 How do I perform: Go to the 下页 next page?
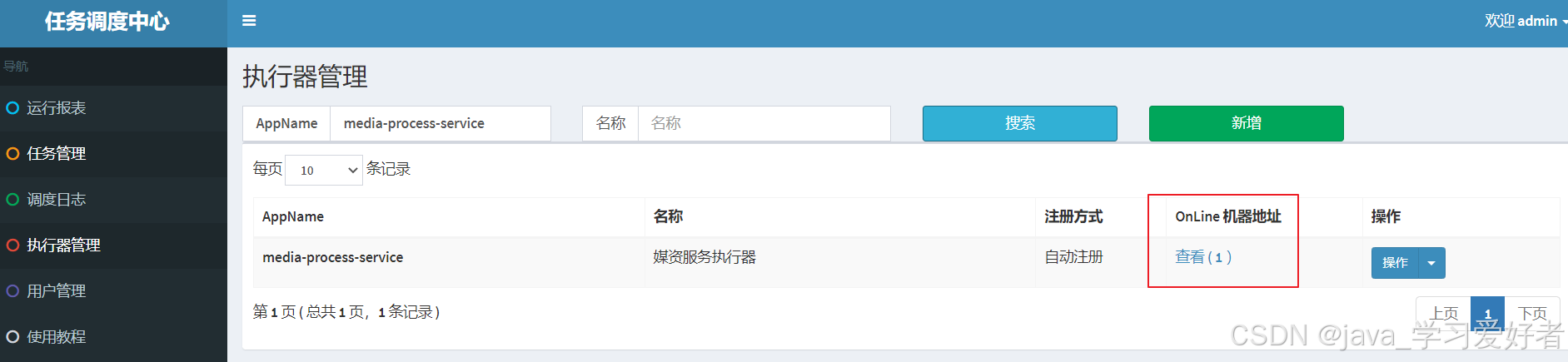click(1532, 314)
